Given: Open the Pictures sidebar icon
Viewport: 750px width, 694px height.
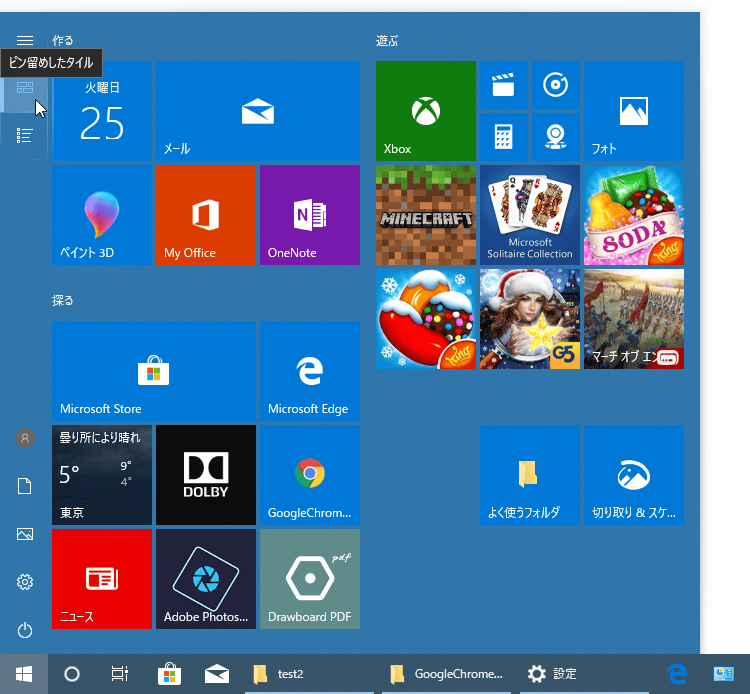Looking at the screenshot, I should click(25, 534).
